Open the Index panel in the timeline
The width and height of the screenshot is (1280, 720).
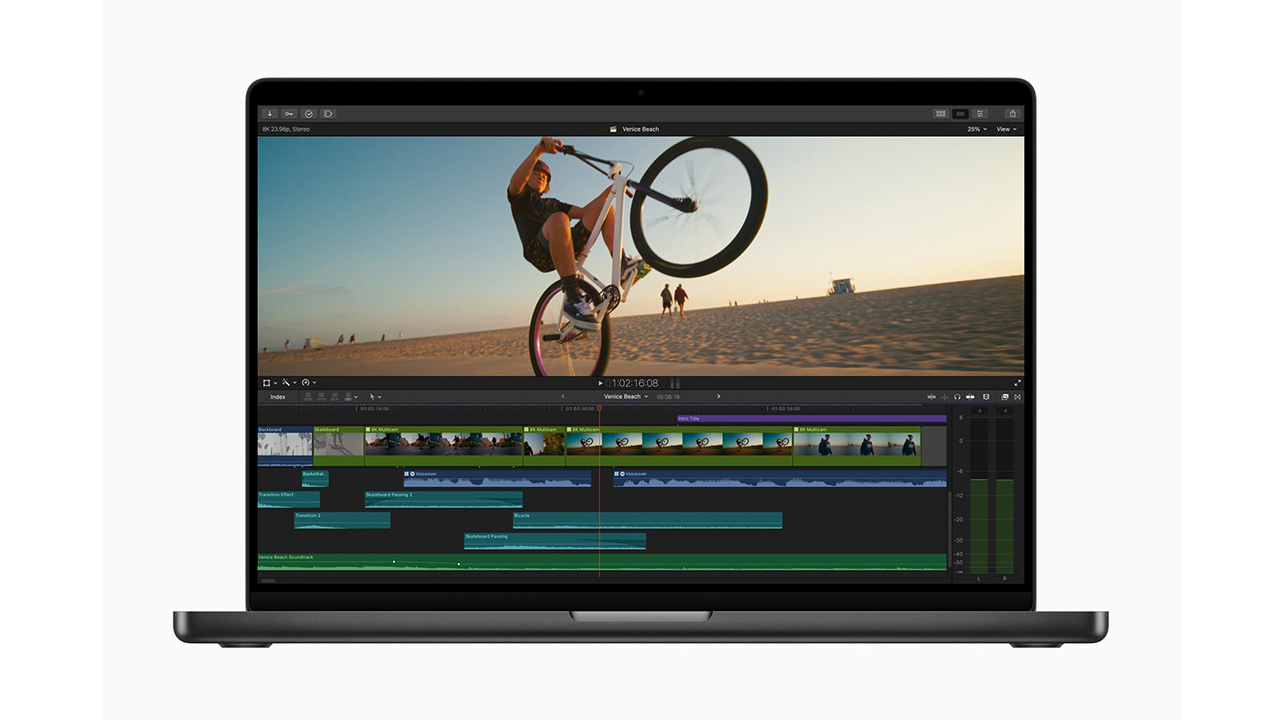[279, 396]
